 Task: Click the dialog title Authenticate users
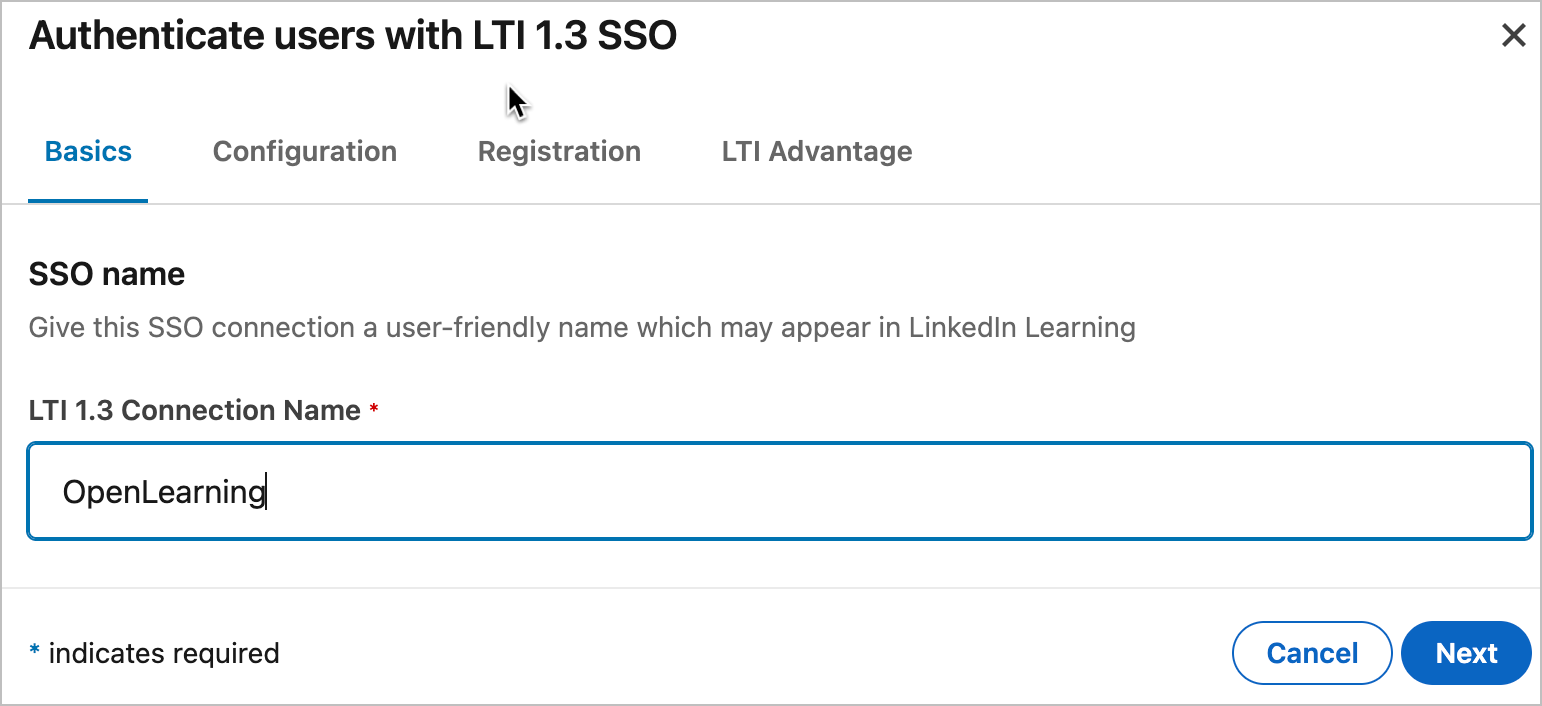353,36
